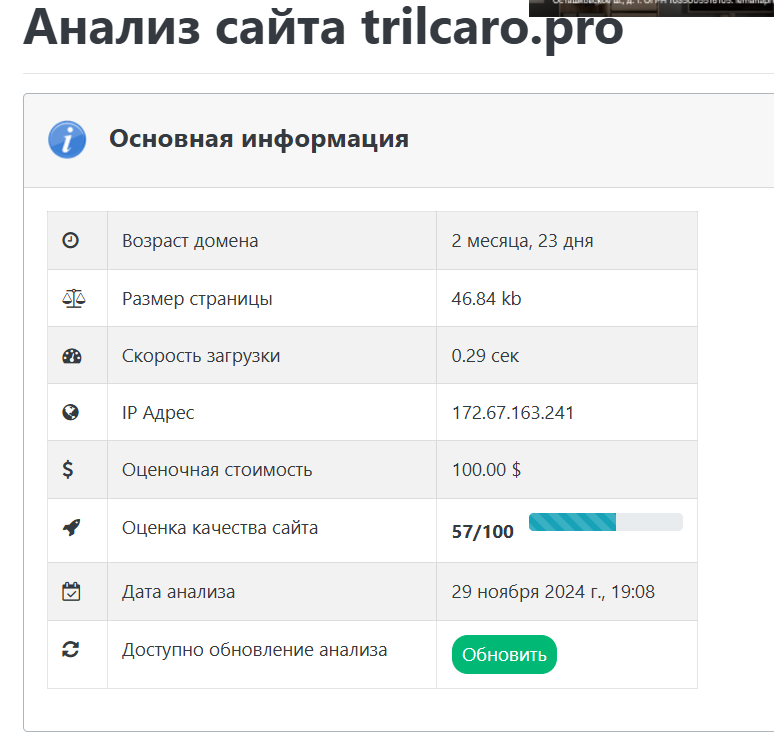Click the Доступно обновление анализа label

[254, 650]
